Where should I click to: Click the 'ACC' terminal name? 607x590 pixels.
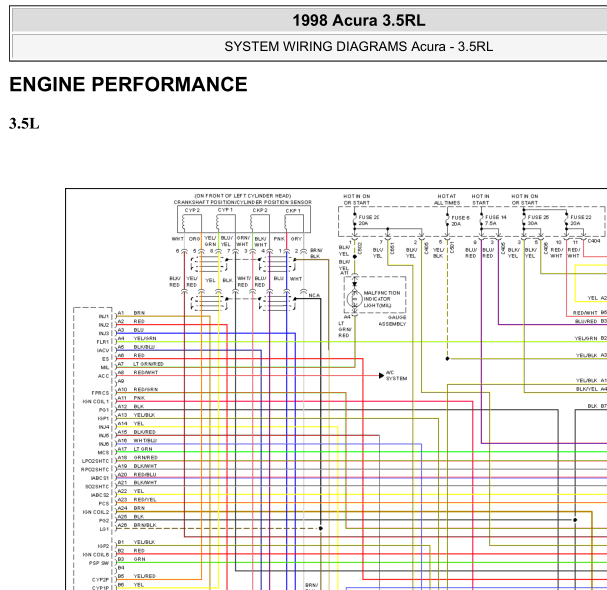click(103, 376)
